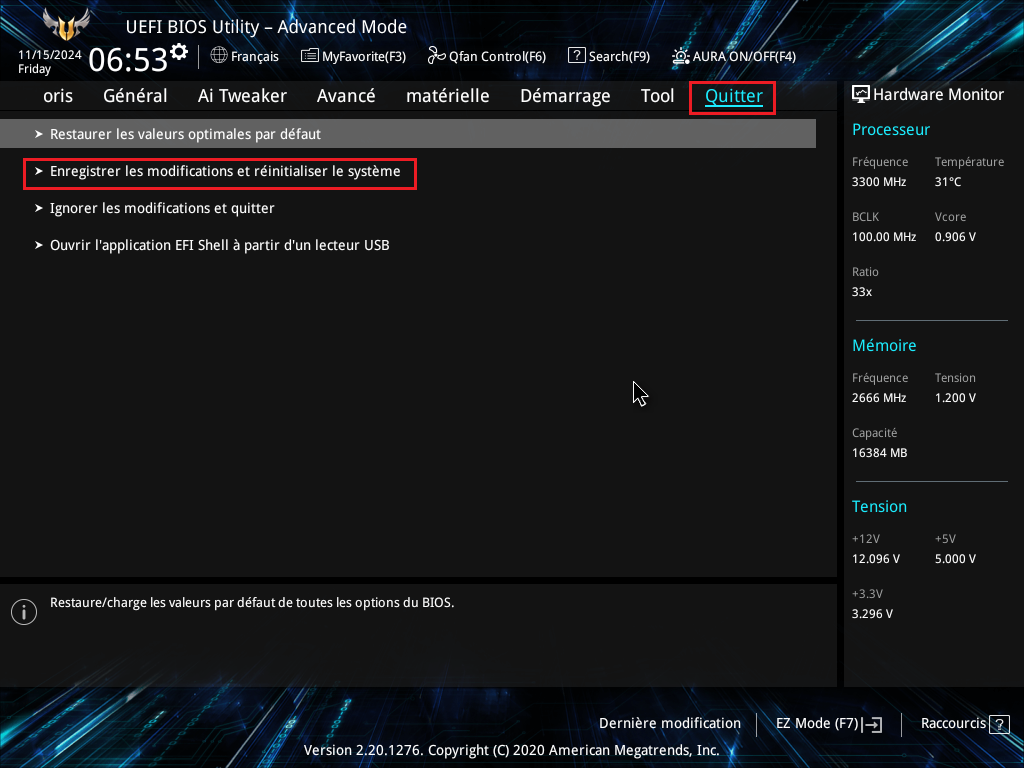Click the EZ Mode exit arrow icon

872,724
